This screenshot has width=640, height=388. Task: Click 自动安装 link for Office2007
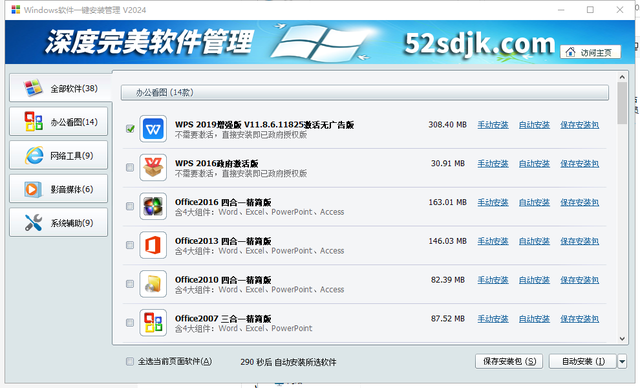[x=534, y=319]
